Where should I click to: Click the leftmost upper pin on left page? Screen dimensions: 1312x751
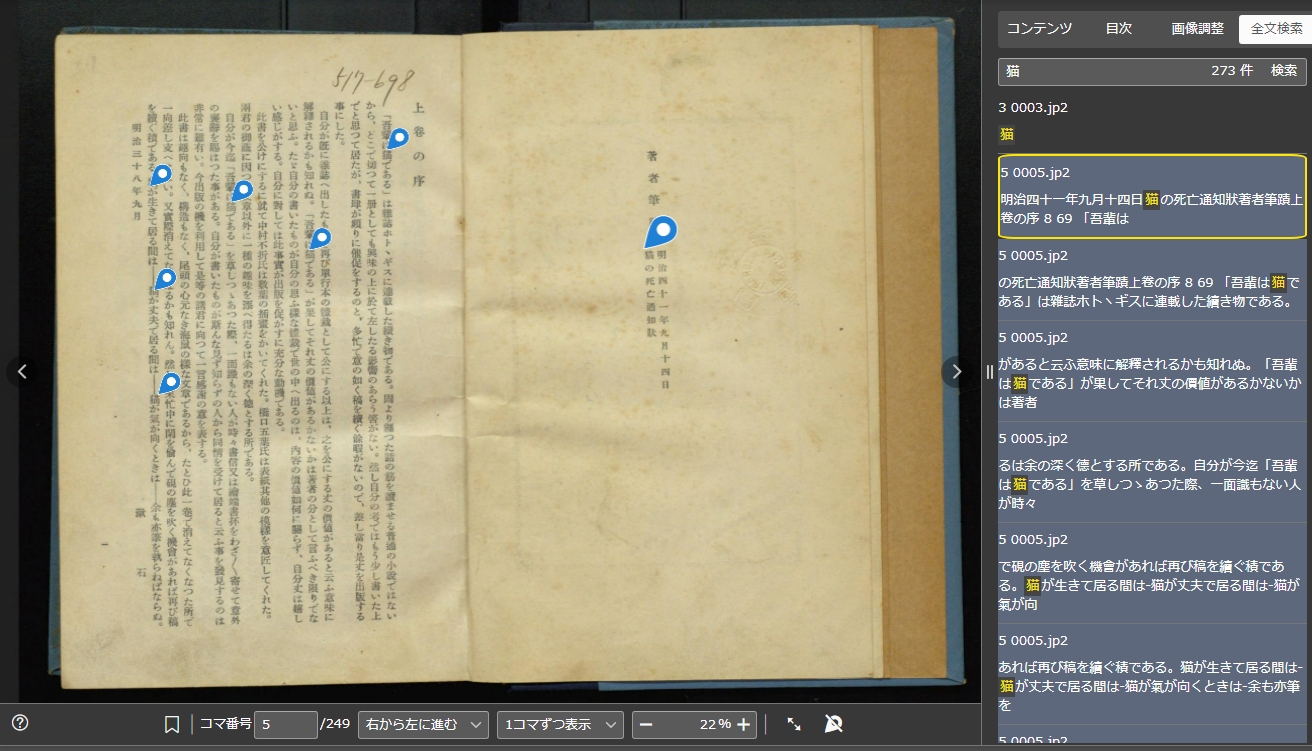(x=160, y=175)
